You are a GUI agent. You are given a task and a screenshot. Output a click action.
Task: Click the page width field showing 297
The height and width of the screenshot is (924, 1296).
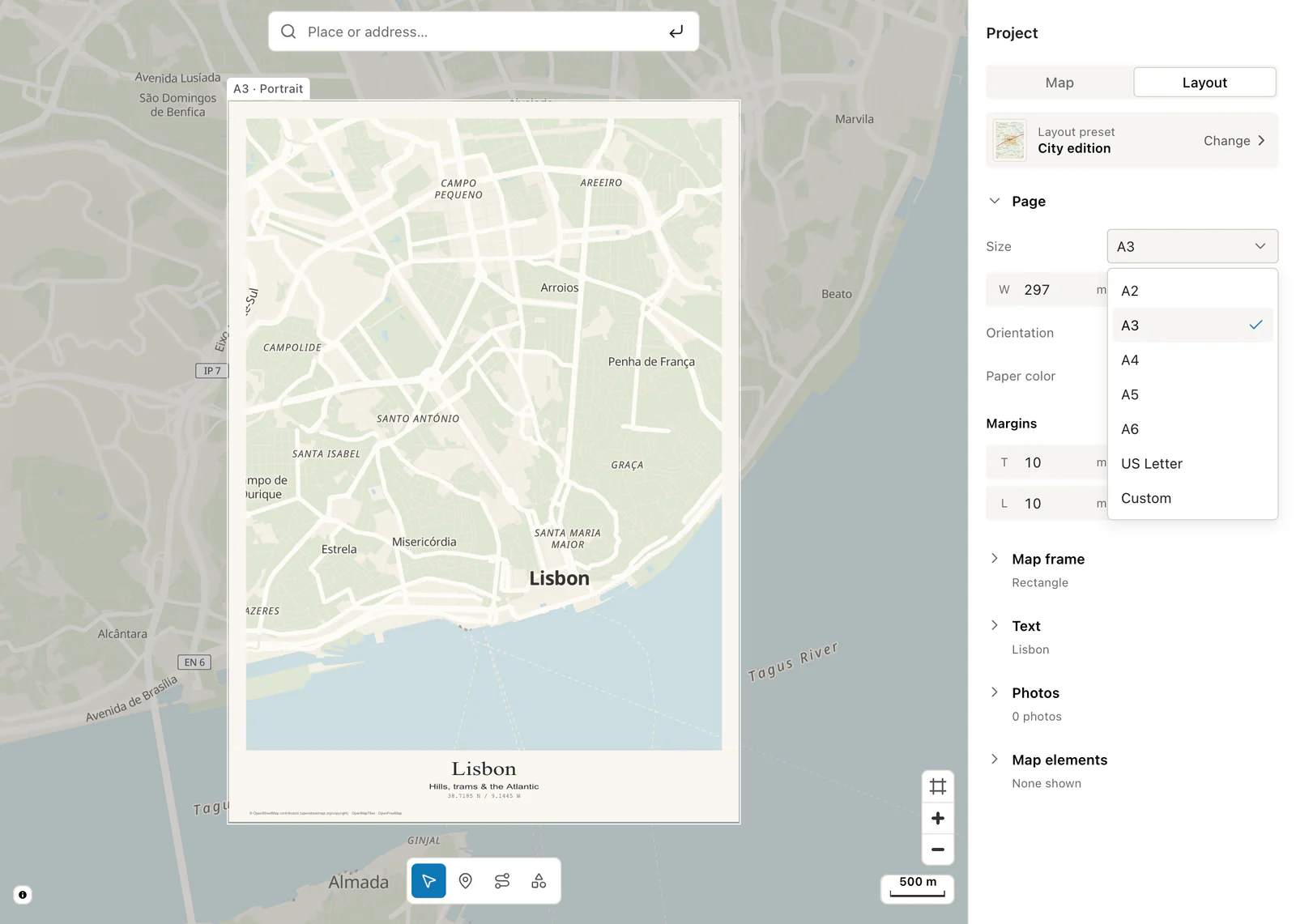(x=1047, y=290)
